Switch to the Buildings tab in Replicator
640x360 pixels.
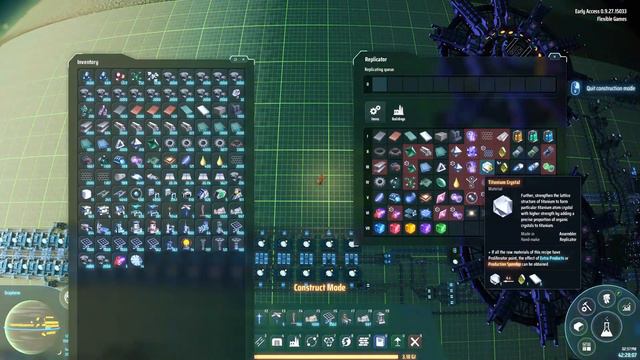coord(398,112)
